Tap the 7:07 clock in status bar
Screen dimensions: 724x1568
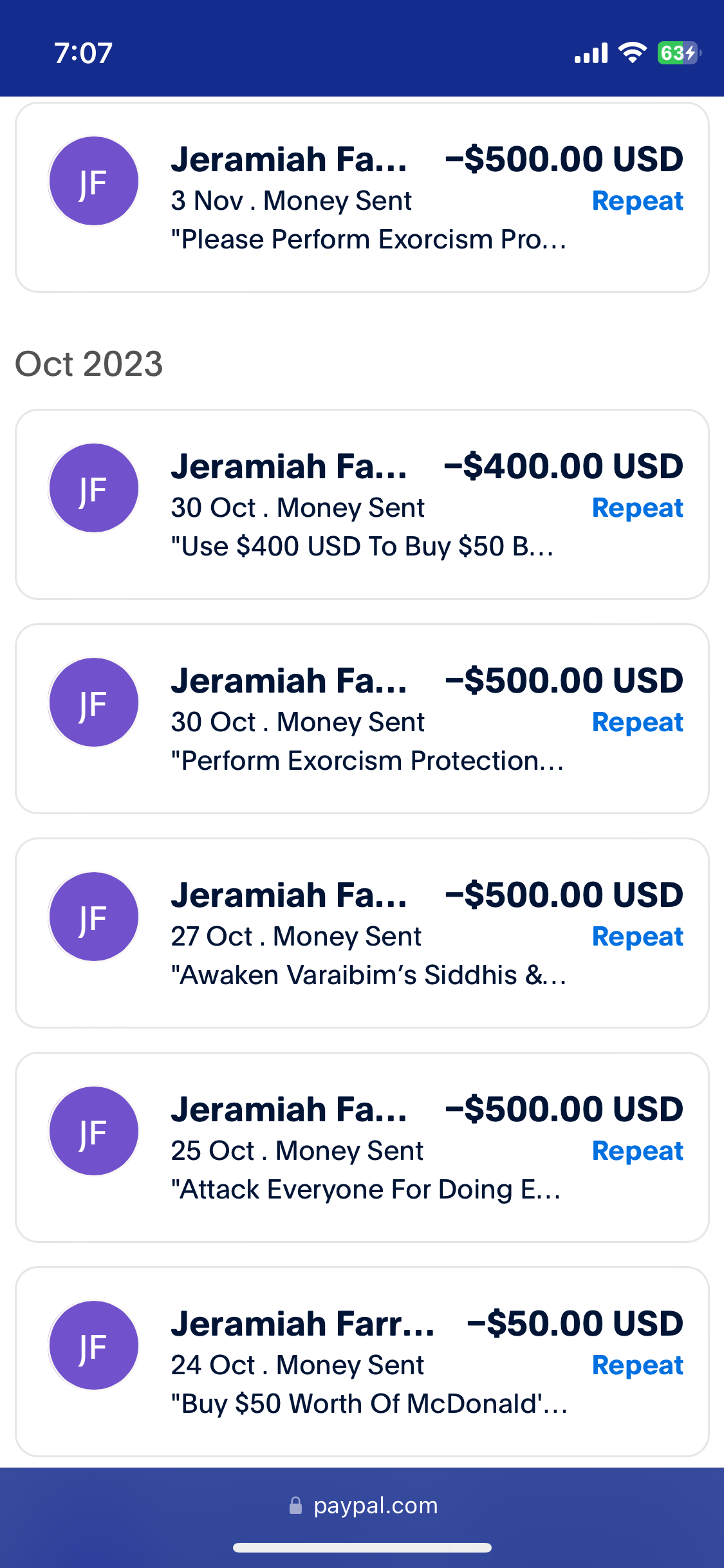[x=84, y=53]
